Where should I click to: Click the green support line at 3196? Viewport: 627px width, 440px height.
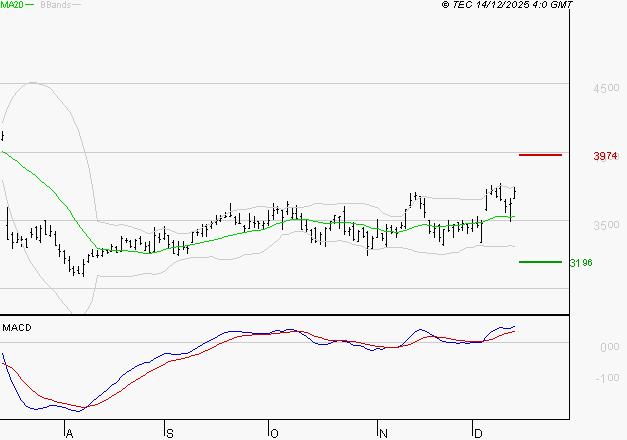[540, 262]
